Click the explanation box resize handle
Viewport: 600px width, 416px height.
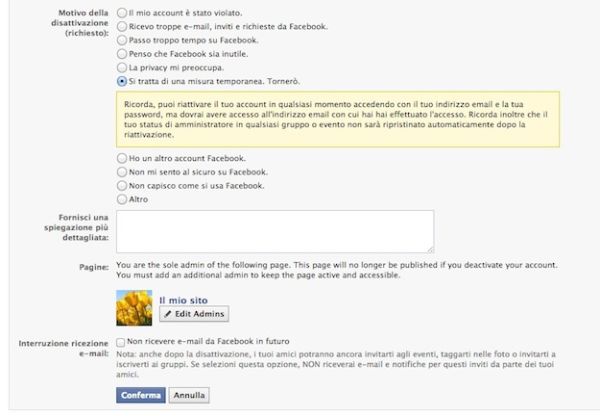(x=429, y=249)
